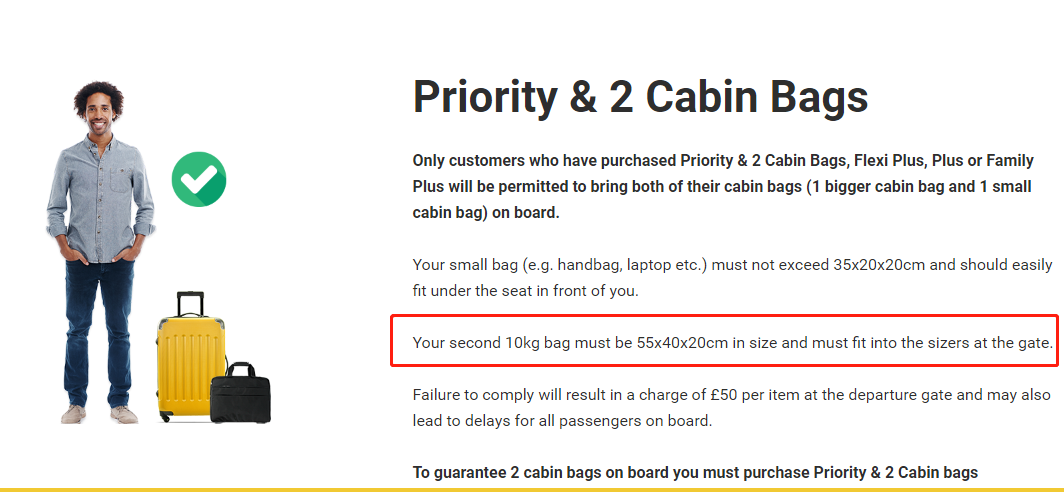Click the suitcase's extended telescopic handle
Image resolution: width=1064 pixels, height=492 pixels.
click(190, 304)
